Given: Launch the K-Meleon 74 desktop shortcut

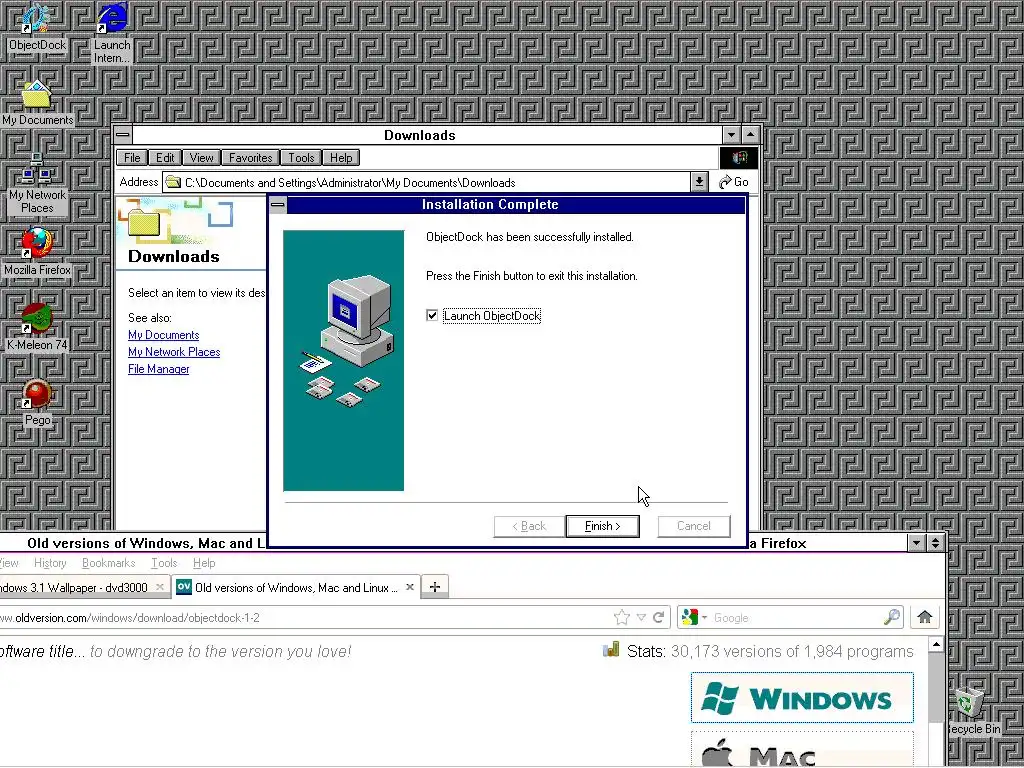Looking at the screenshot, I should [37, 327].
